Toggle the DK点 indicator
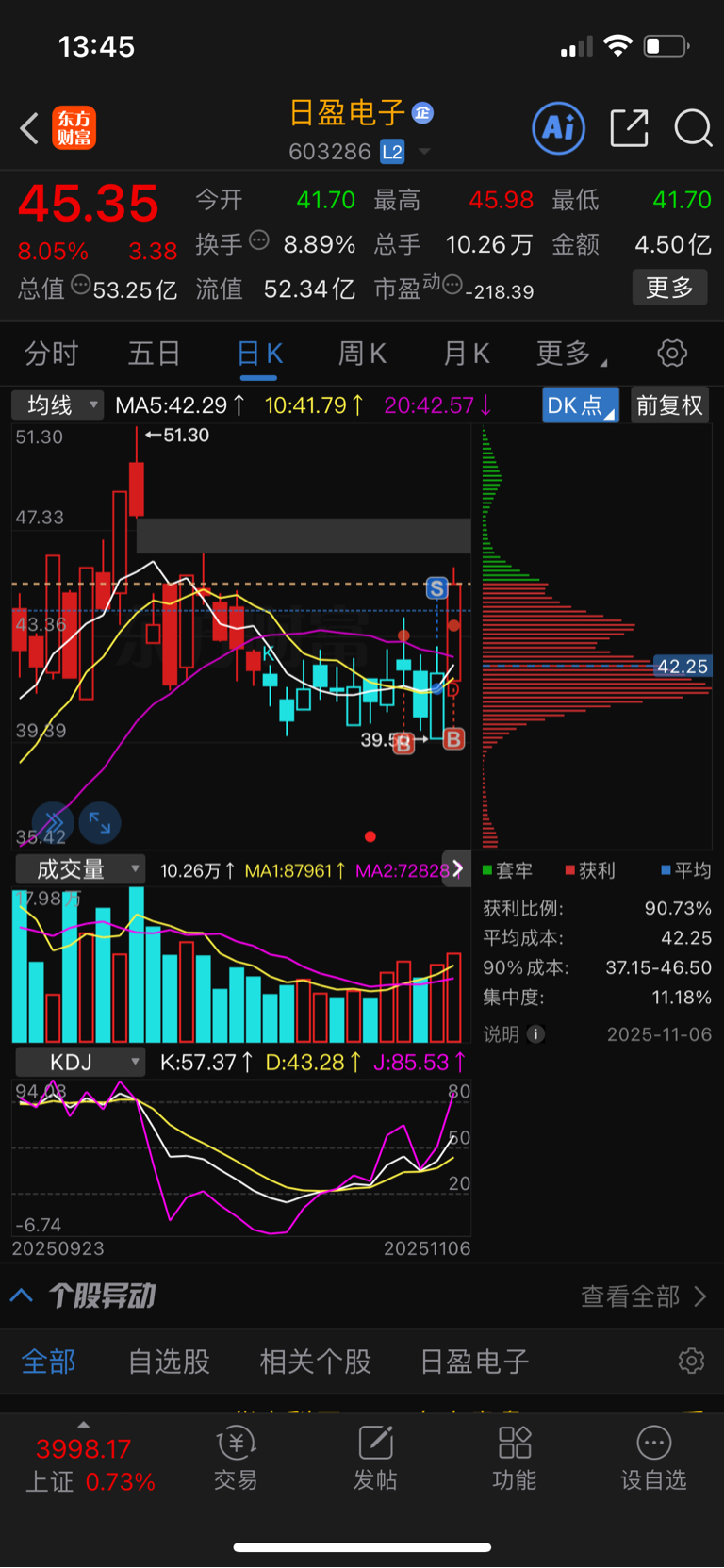724x1568 pixels. 581,405
